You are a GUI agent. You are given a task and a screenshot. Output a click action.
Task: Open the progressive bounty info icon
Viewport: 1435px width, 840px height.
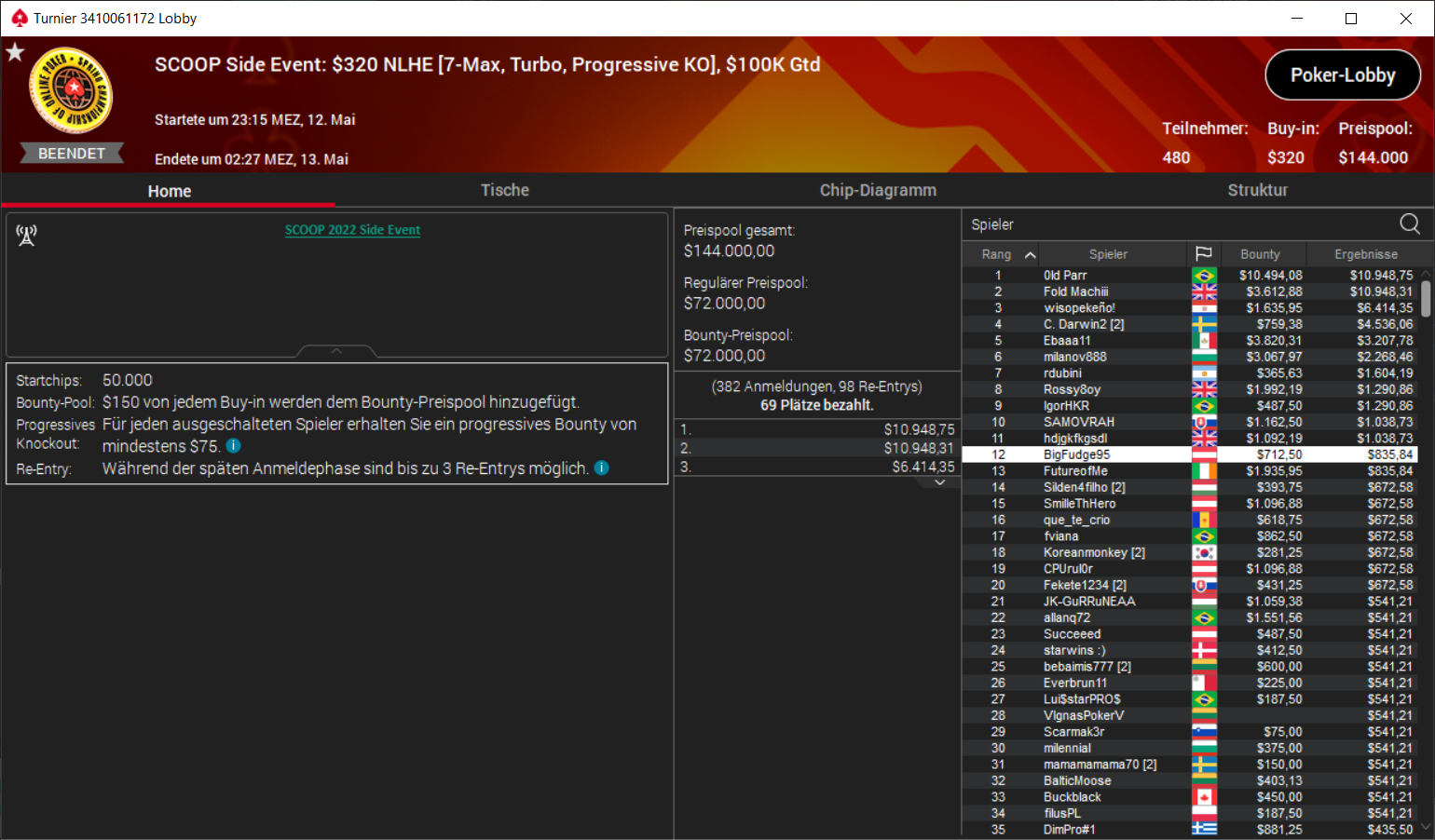pyautogui.click(x=234, y=446)
